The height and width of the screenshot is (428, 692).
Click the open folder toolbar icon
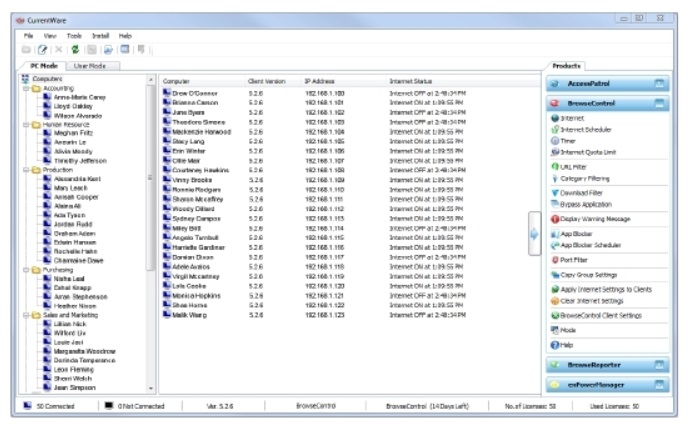point(26,49)
